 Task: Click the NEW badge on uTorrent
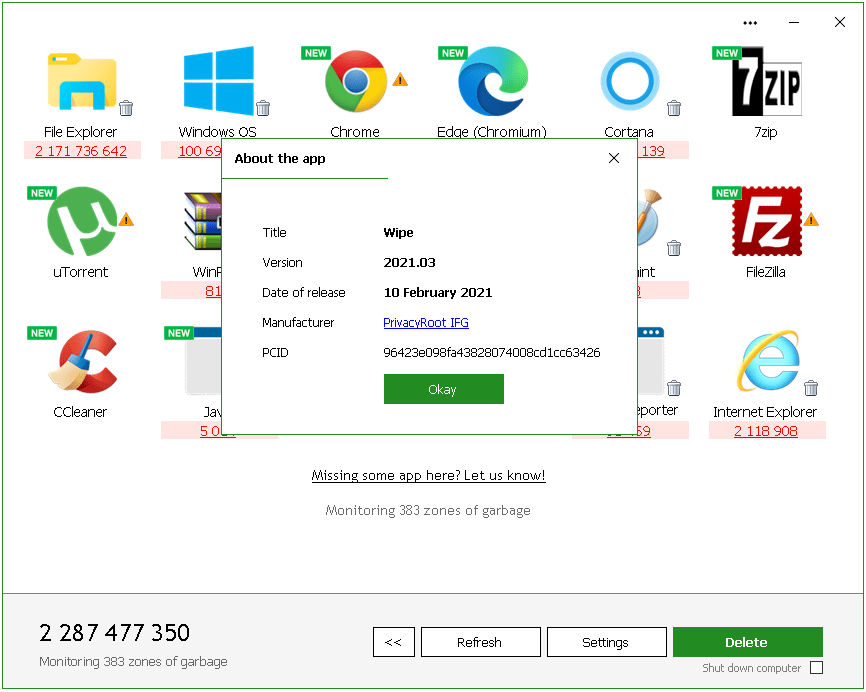coord(42,193)
